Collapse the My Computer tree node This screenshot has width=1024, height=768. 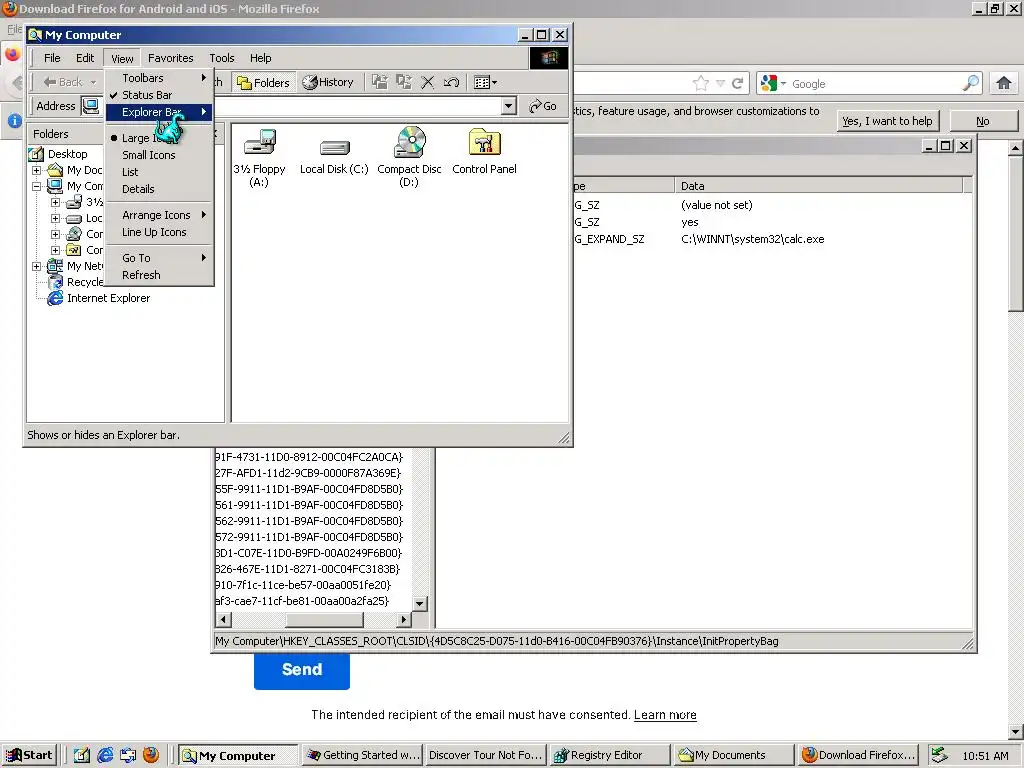pyautogui.click(x=37, y=186)
